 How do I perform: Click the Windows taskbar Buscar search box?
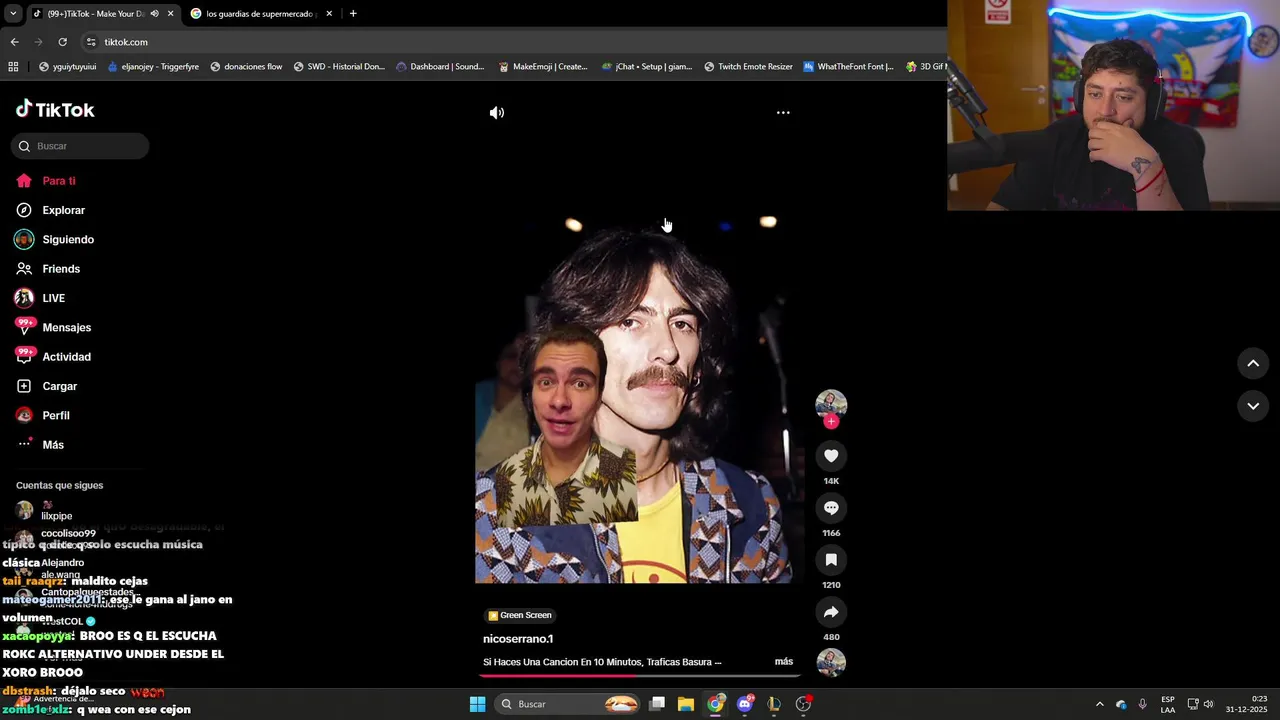[568, 704]
